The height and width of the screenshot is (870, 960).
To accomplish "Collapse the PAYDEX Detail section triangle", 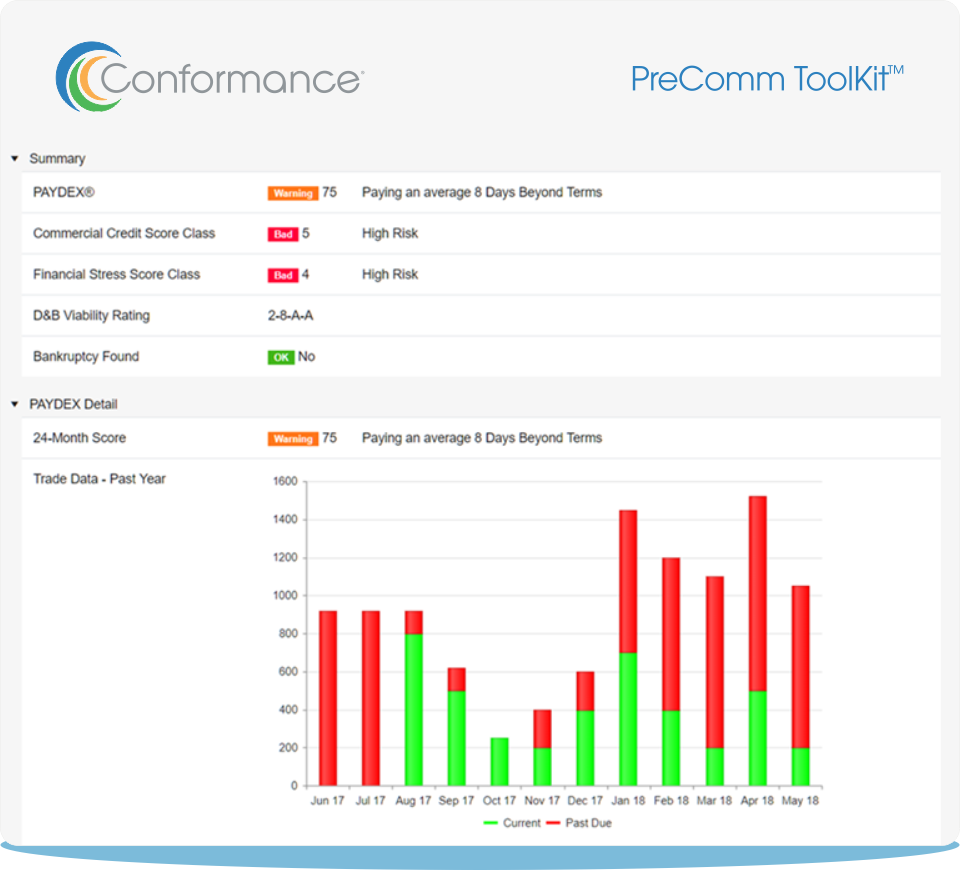I will pos(15,404).
